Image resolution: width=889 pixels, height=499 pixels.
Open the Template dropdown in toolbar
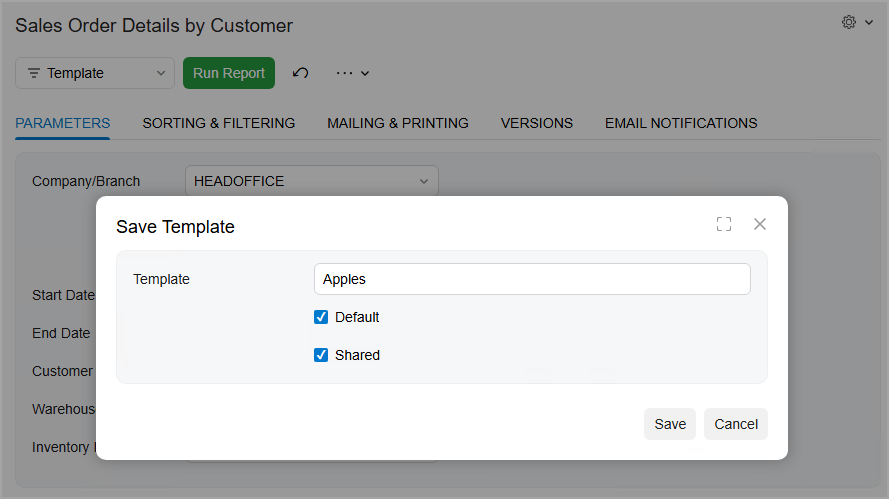[x=95, y=73]
